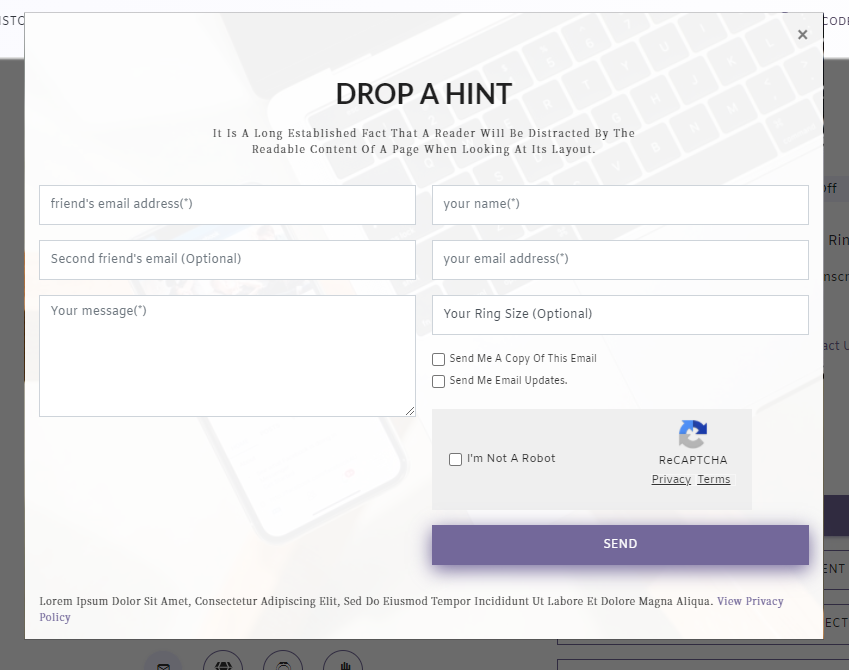Open the reCAPTCHA Privacy link

(x=671, y=480)
